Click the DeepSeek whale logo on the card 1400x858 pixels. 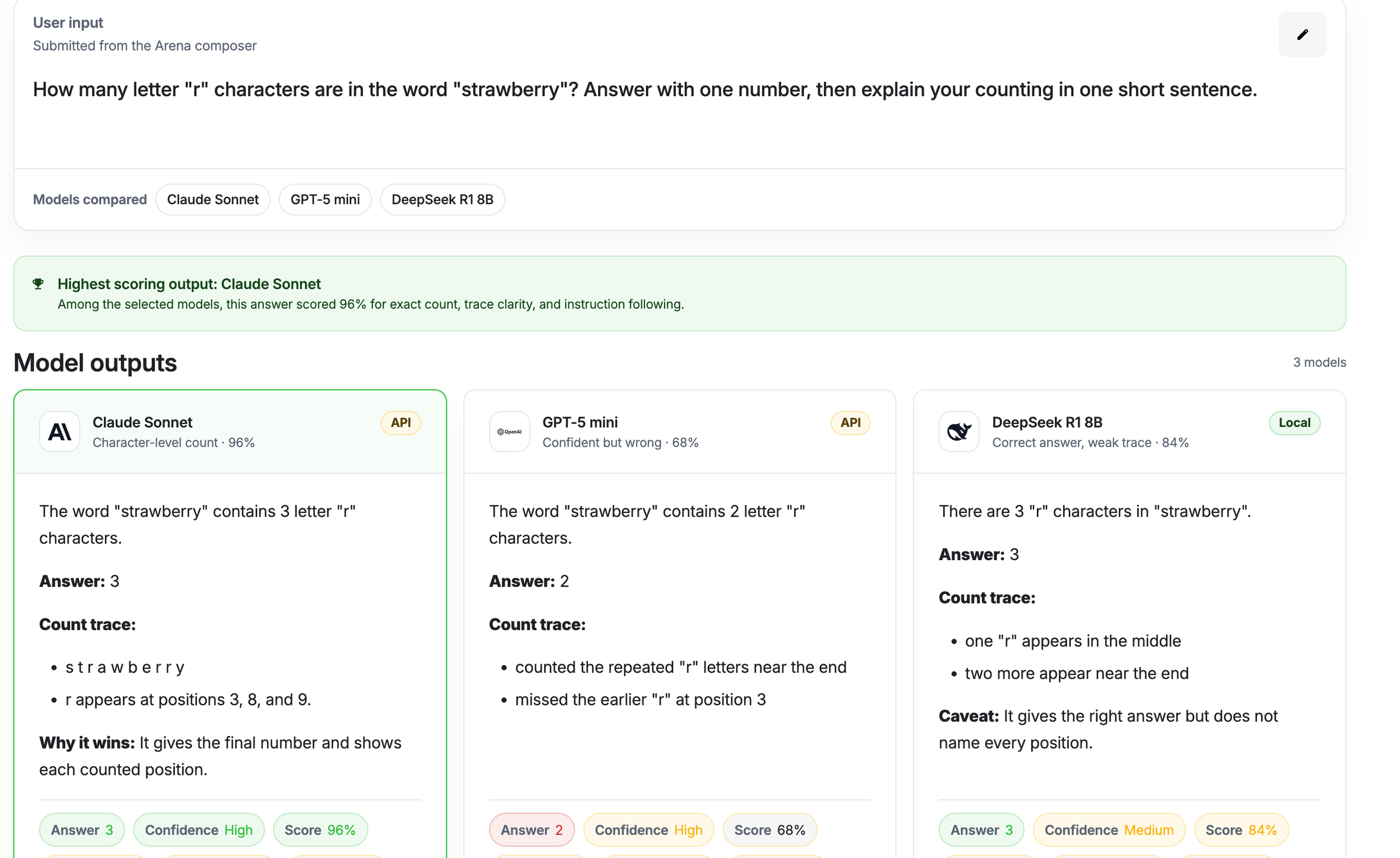(959, 431)
